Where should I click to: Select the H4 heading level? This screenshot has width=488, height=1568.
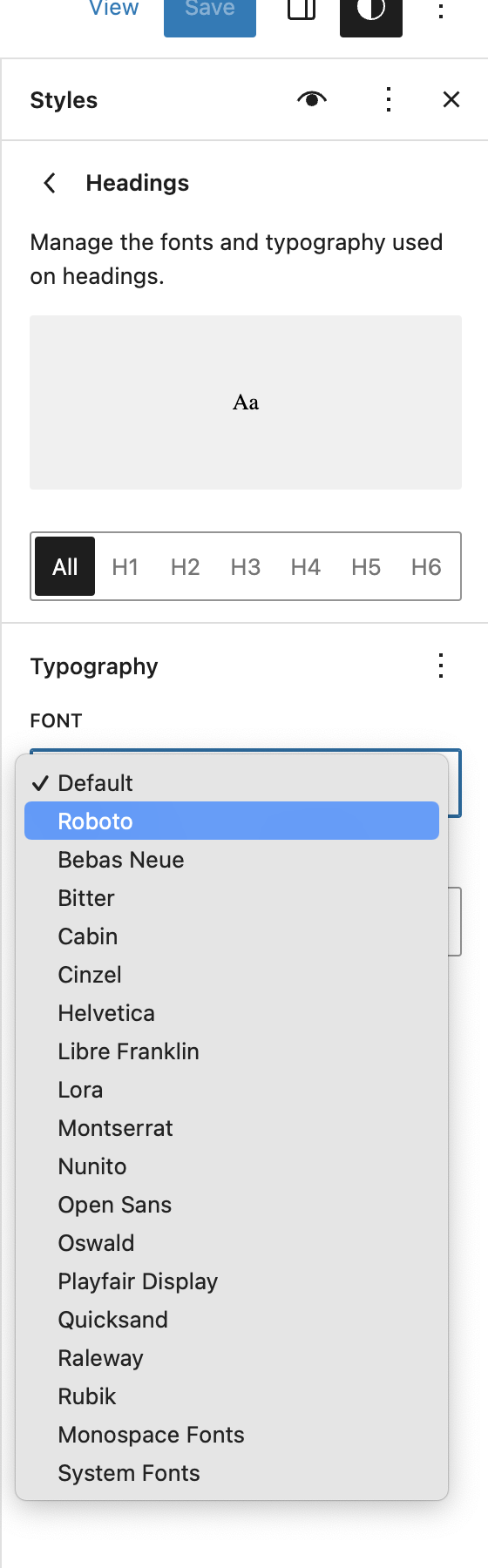pyautogui.click(x=306, y=567)
